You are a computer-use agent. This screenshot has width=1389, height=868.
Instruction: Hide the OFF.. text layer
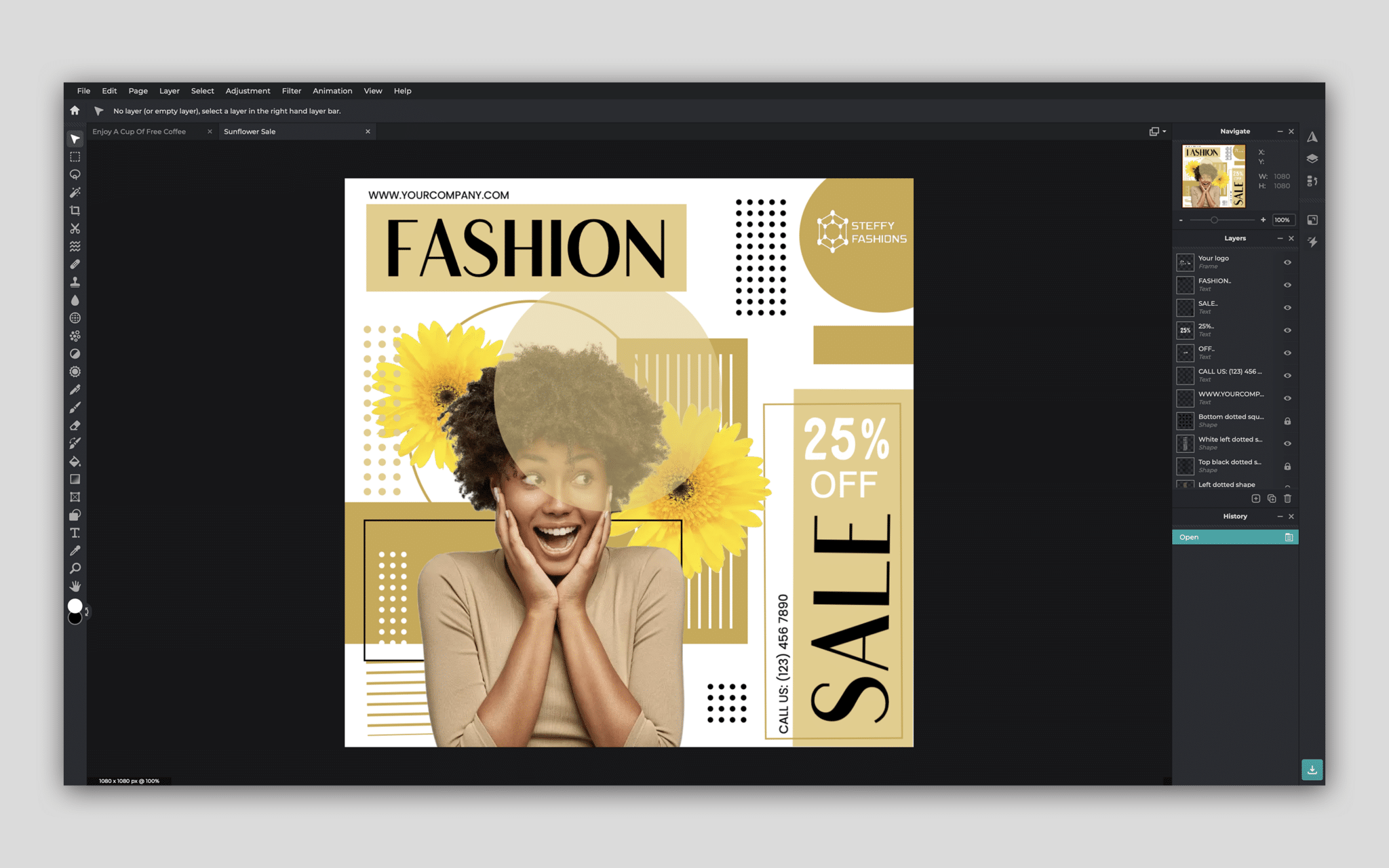tap(1287, 353)
